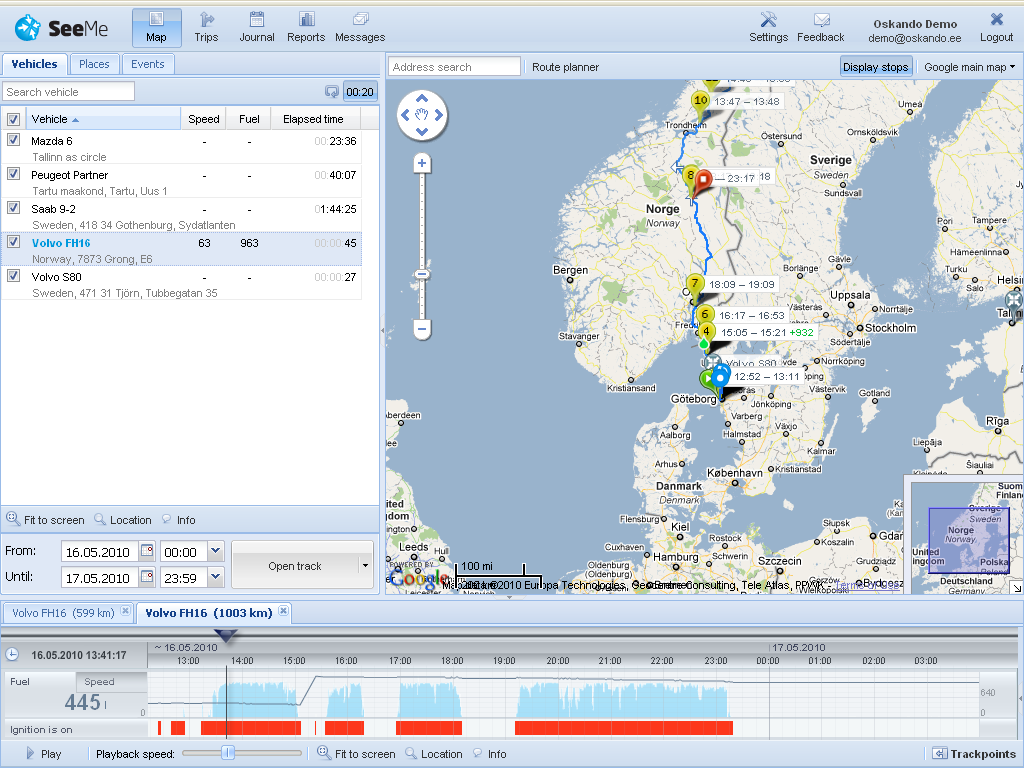Pan the map up
This screenshot has height=768, width=1024.
pos(422,99)
